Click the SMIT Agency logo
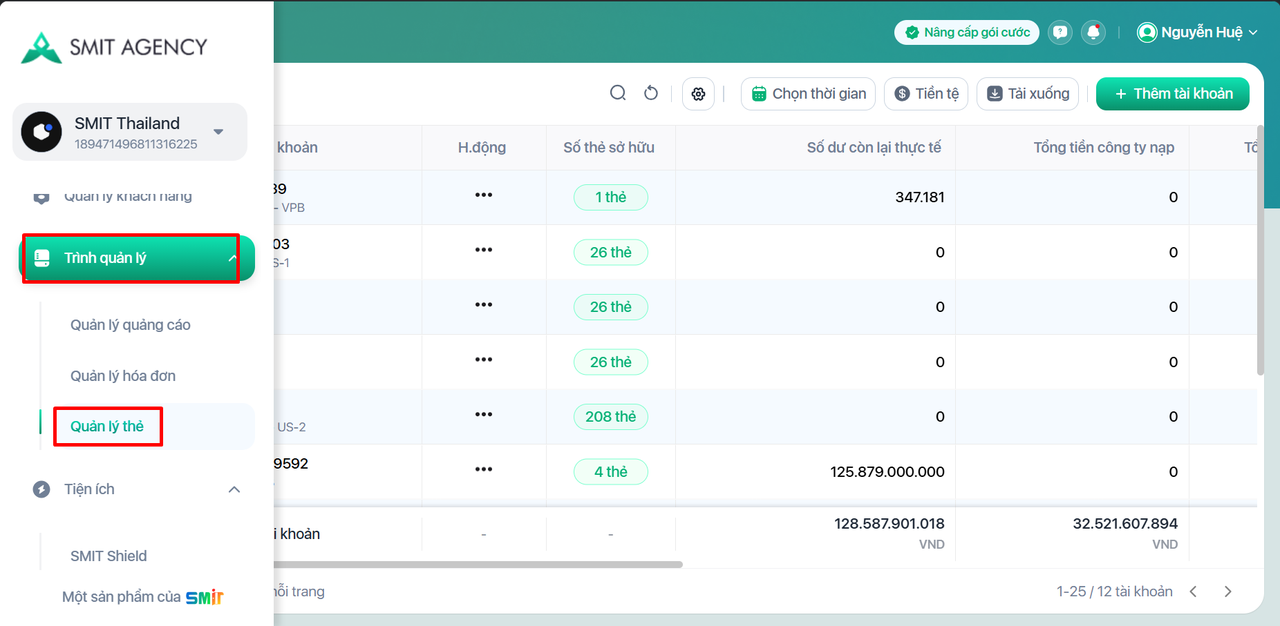Image resolution: width=1280 pixels, height=626 pixels. [114, 47]
